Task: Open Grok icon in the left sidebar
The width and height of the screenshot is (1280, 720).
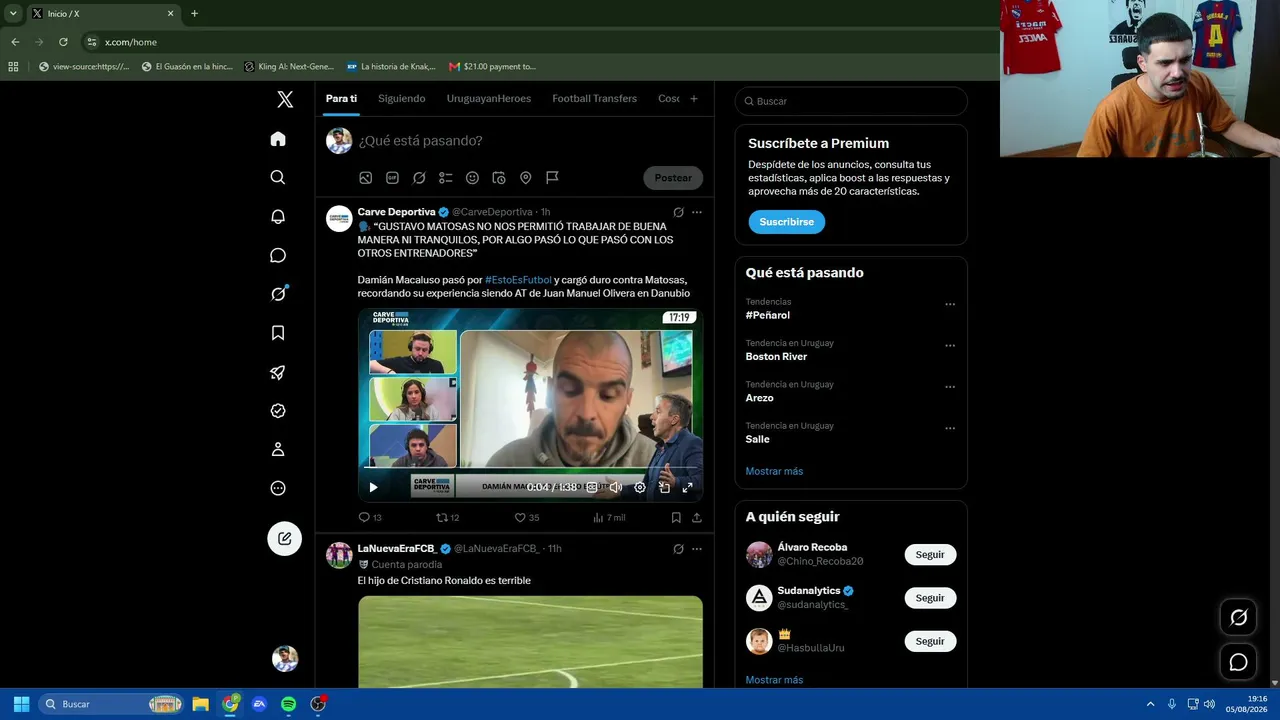Action: pyautogui.click(x=278, y=294)
